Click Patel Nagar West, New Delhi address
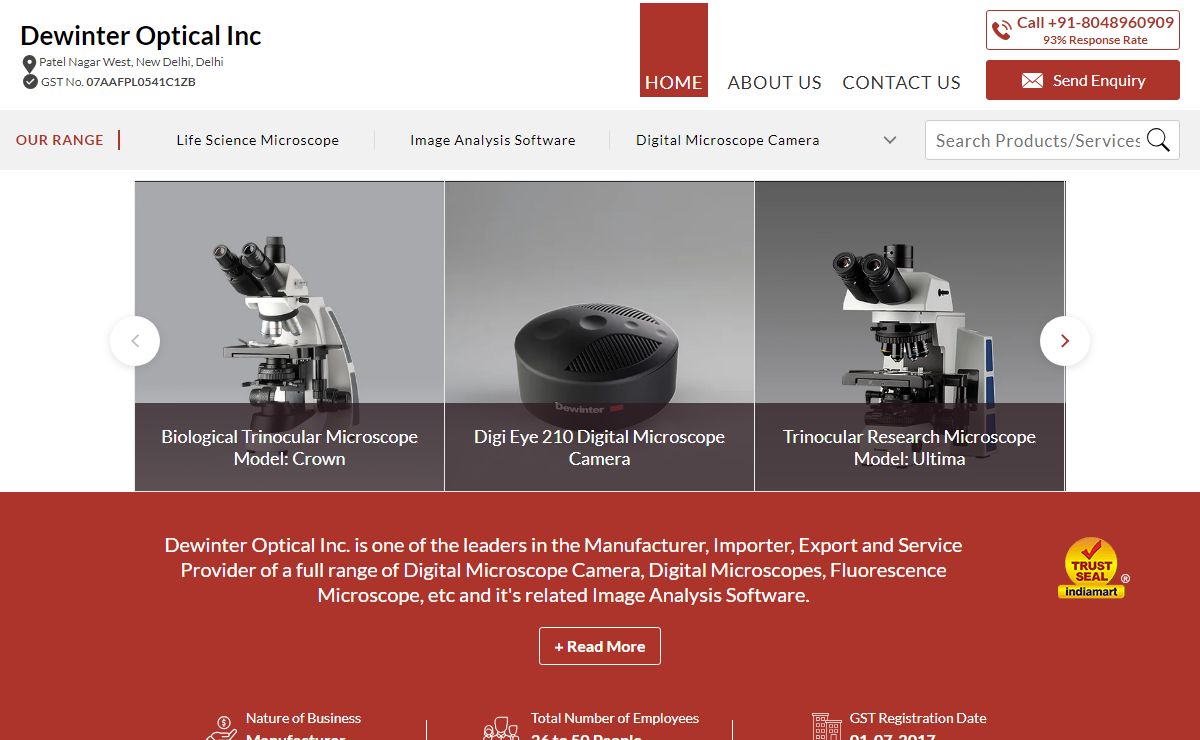 point(131,62)
